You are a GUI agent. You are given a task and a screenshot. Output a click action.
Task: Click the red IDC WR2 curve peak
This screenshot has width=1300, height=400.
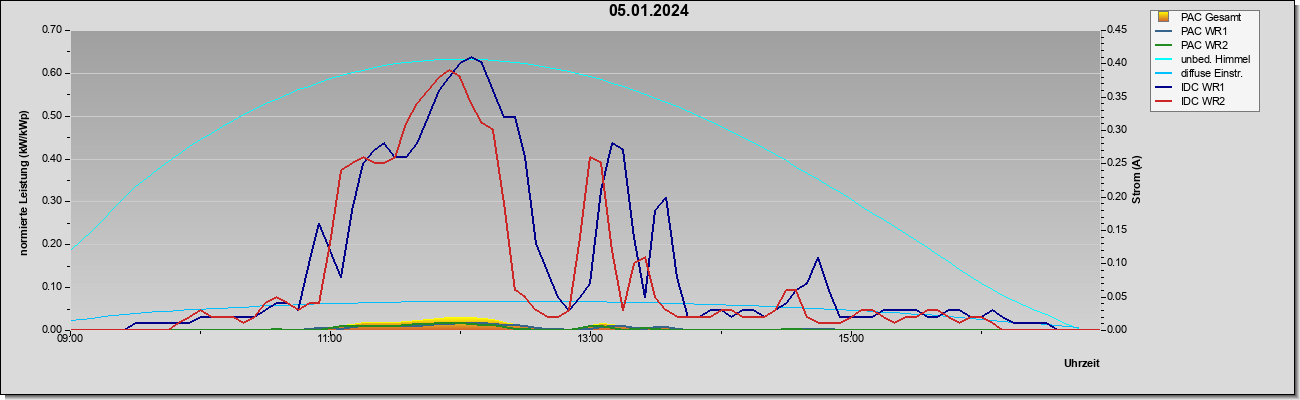pos(450,70)
